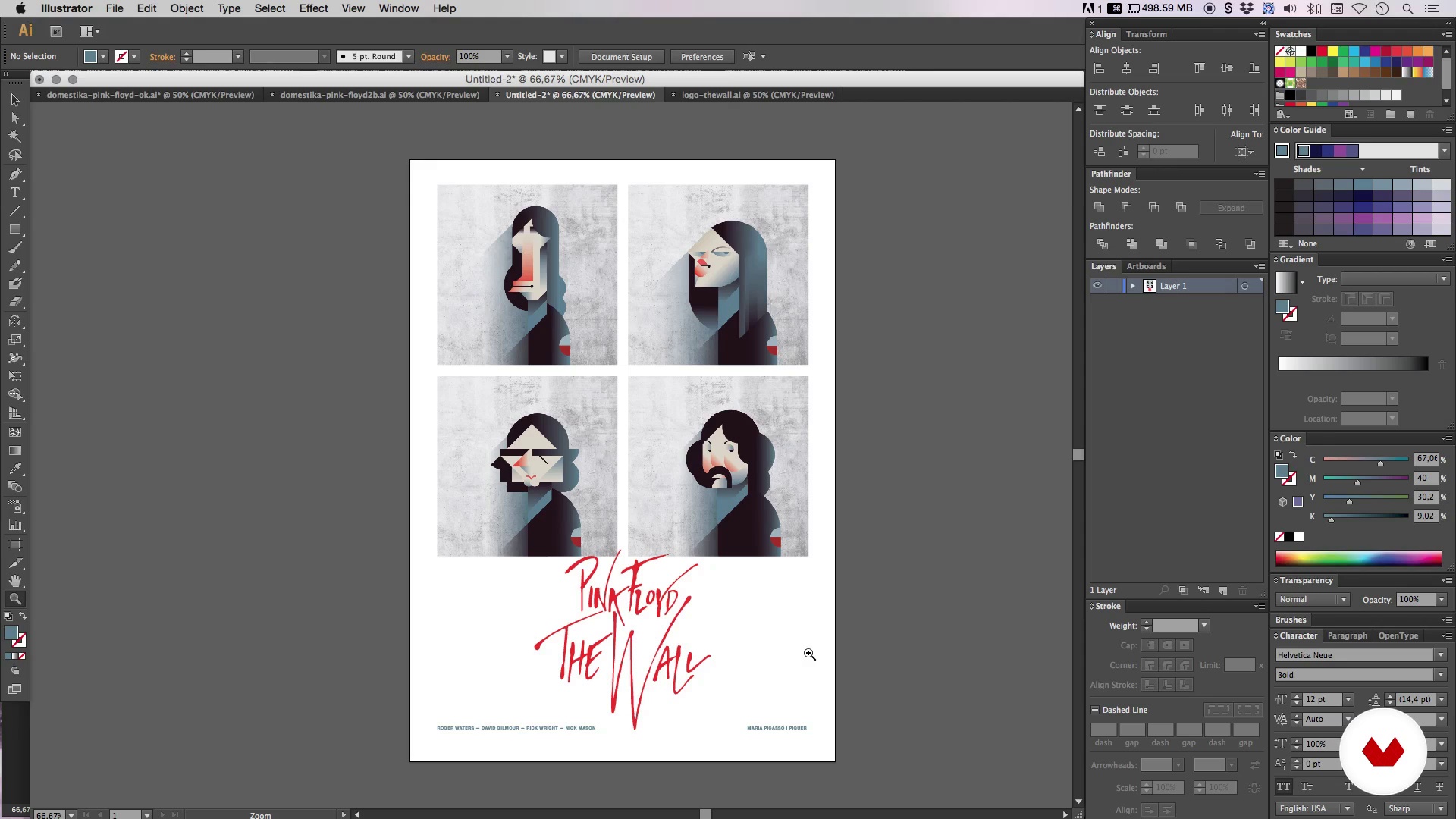
Task: Select the Rotate tool
Action: pos(14,322)
